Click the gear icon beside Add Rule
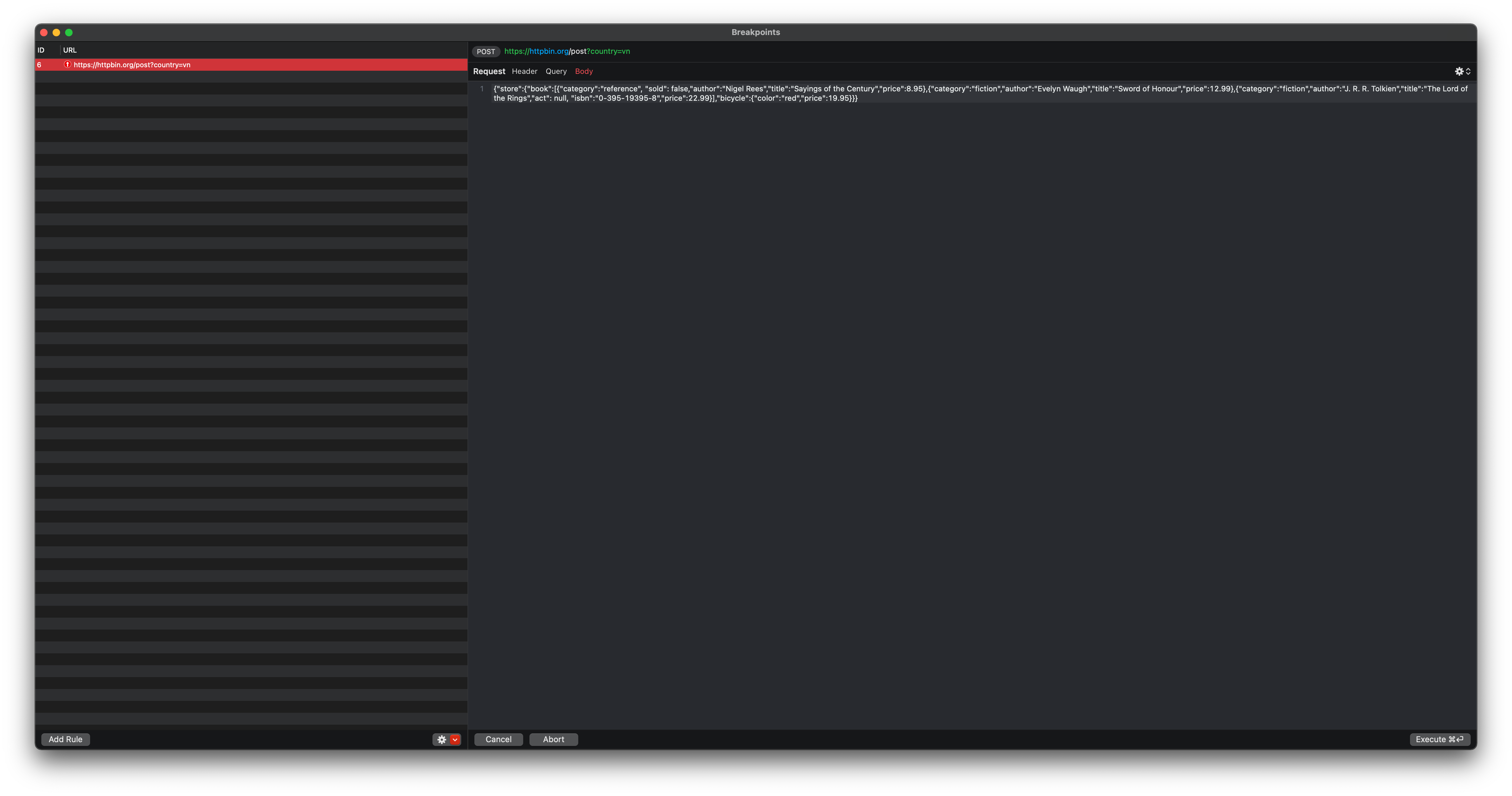This screenshot has width=1512, height=796. coord(442,739)
